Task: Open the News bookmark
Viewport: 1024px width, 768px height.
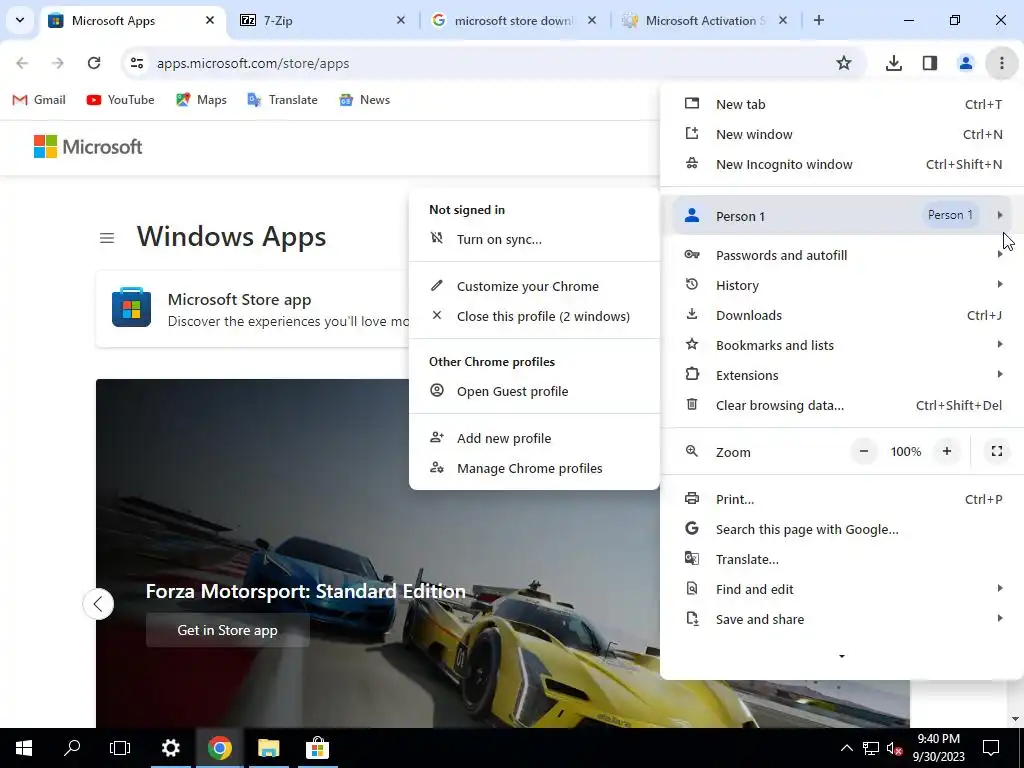Action: pyautogui.click(x=364, y=100)
